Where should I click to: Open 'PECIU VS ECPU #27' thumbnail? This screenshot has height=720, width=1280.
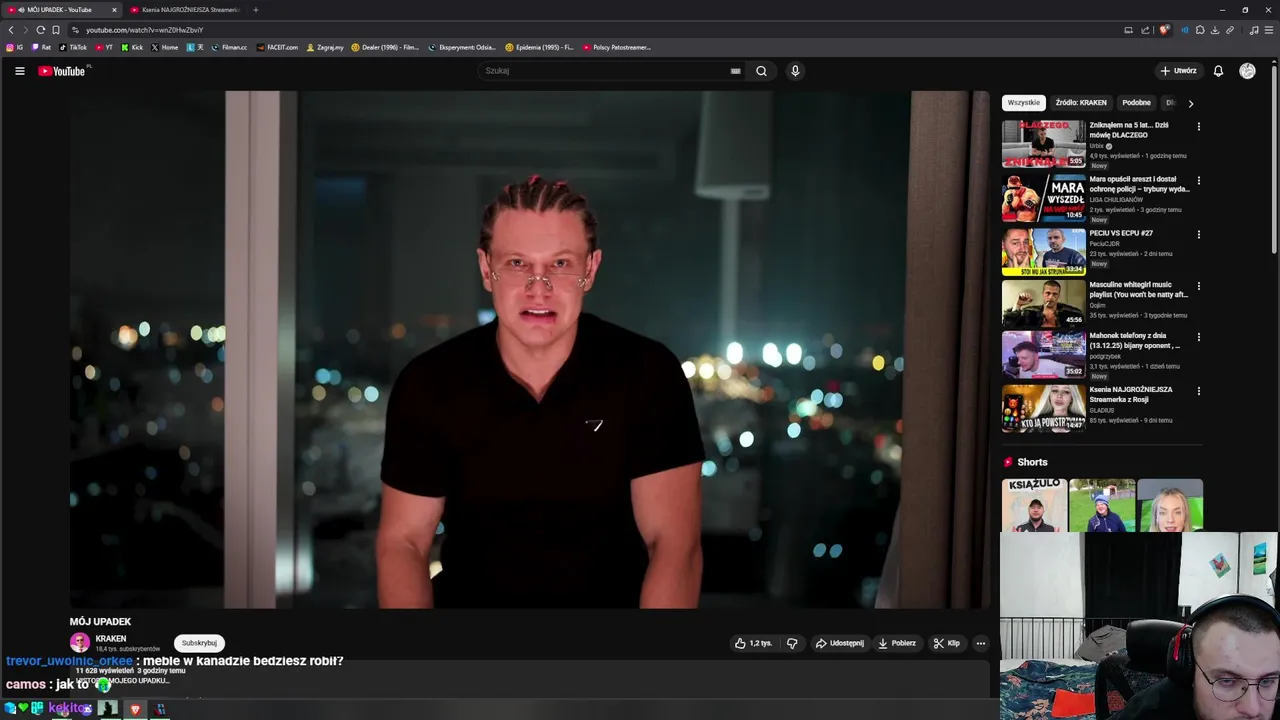point(1043,251)
